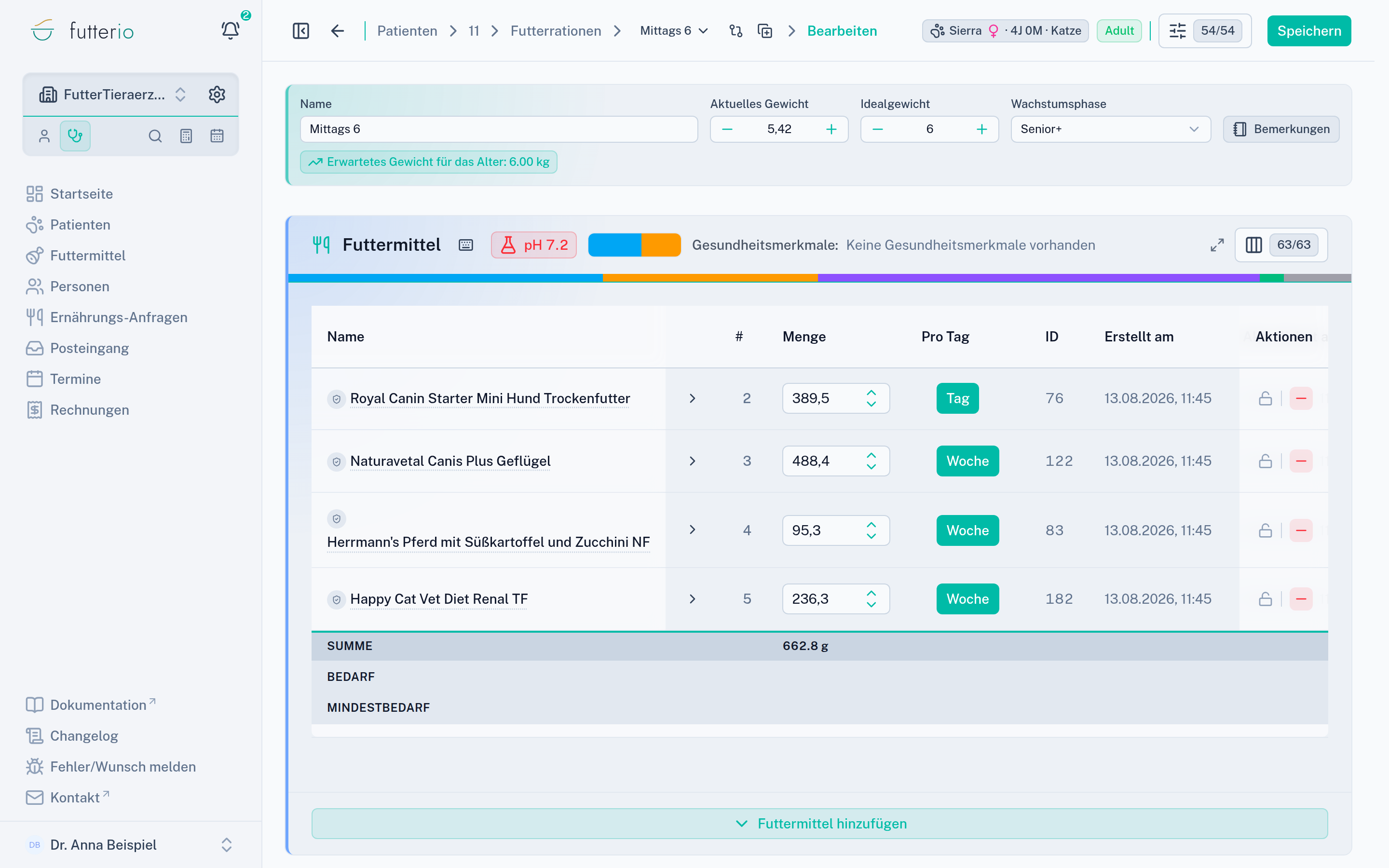Open the Bemerkungen notes button
The height and width of the screenshot is (868, 1389).
[x=1281, y=129]
